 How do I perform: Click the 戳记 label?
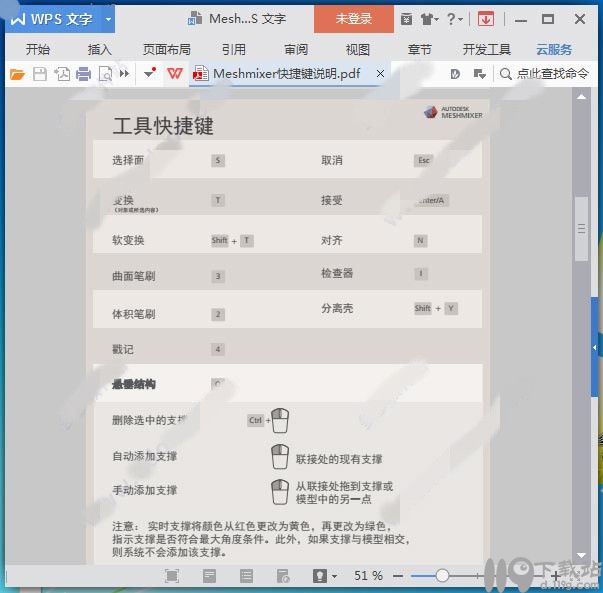pos(123,349)
